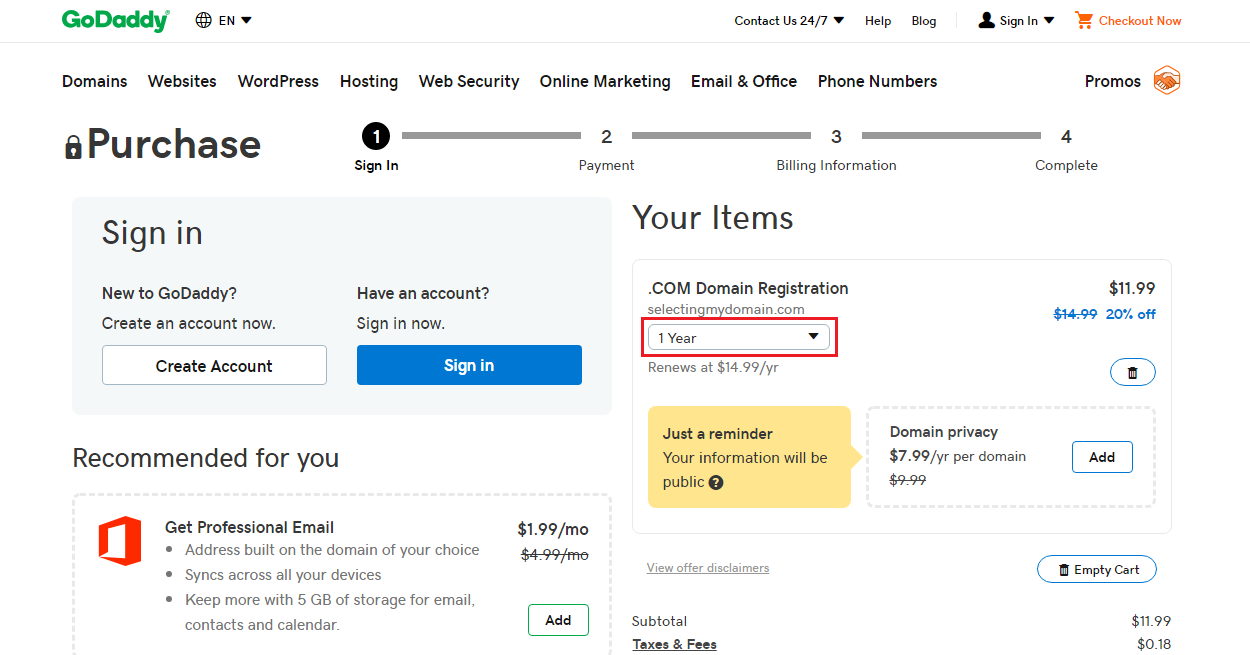Open the Promos link
This screenshot has height=655, width=1250.
tap(1113, 81)
